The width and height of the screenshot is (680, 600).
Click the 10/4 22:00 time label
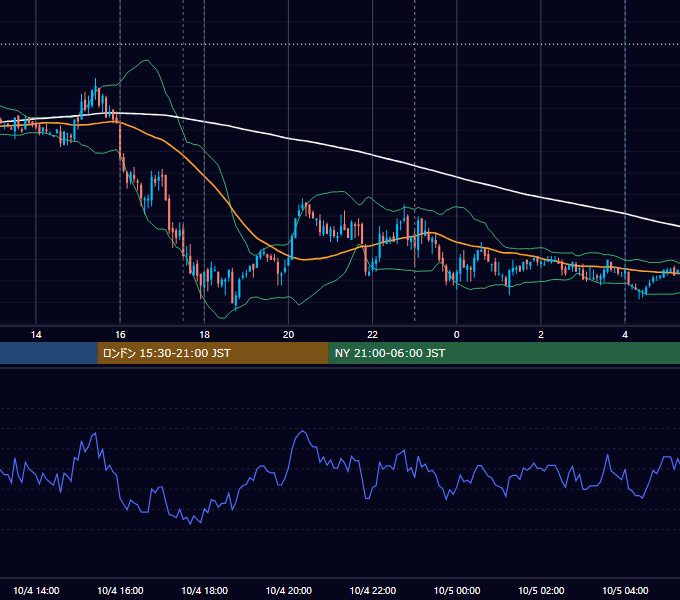coord(373,590)
